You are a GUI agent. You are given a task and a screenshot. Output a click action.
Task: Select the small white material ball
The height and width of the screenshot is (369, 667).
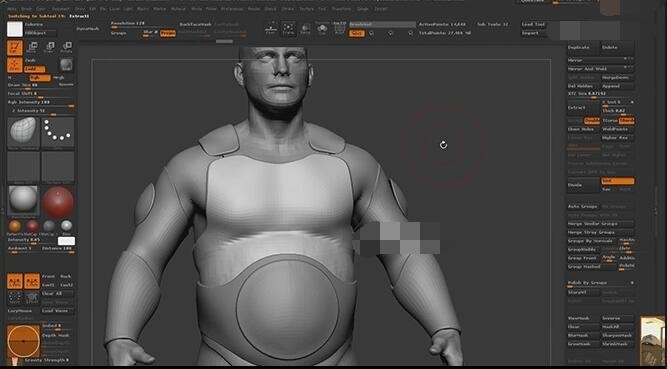[66, 226]
